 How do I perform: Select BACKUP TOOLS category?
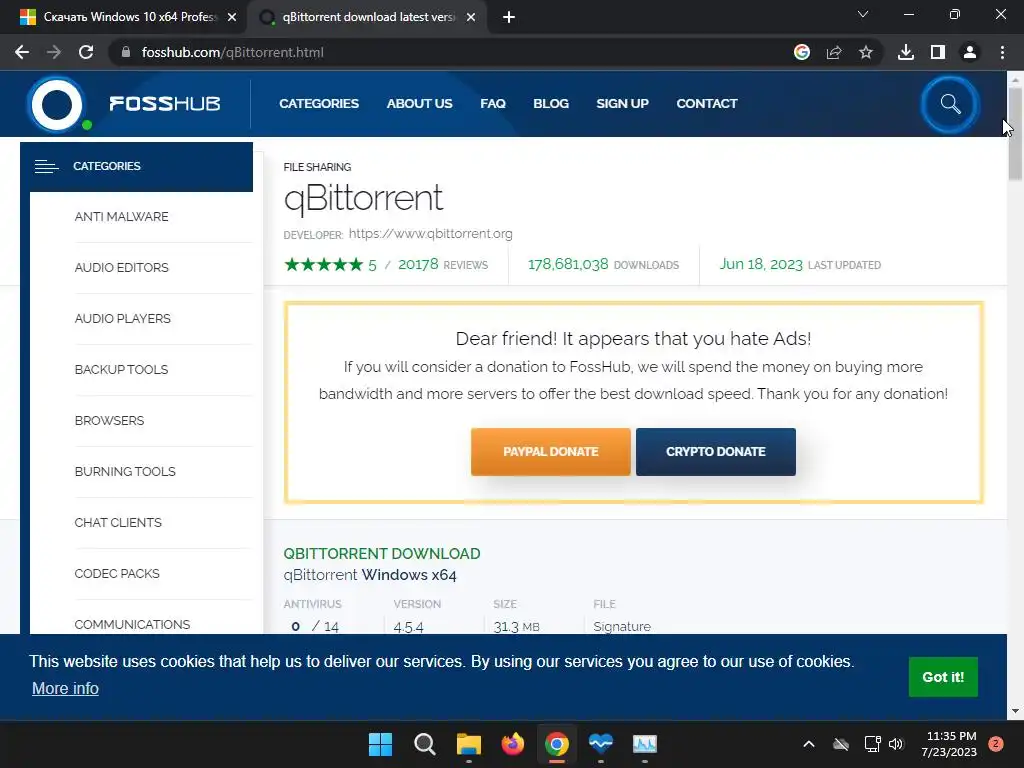point(121,370)
